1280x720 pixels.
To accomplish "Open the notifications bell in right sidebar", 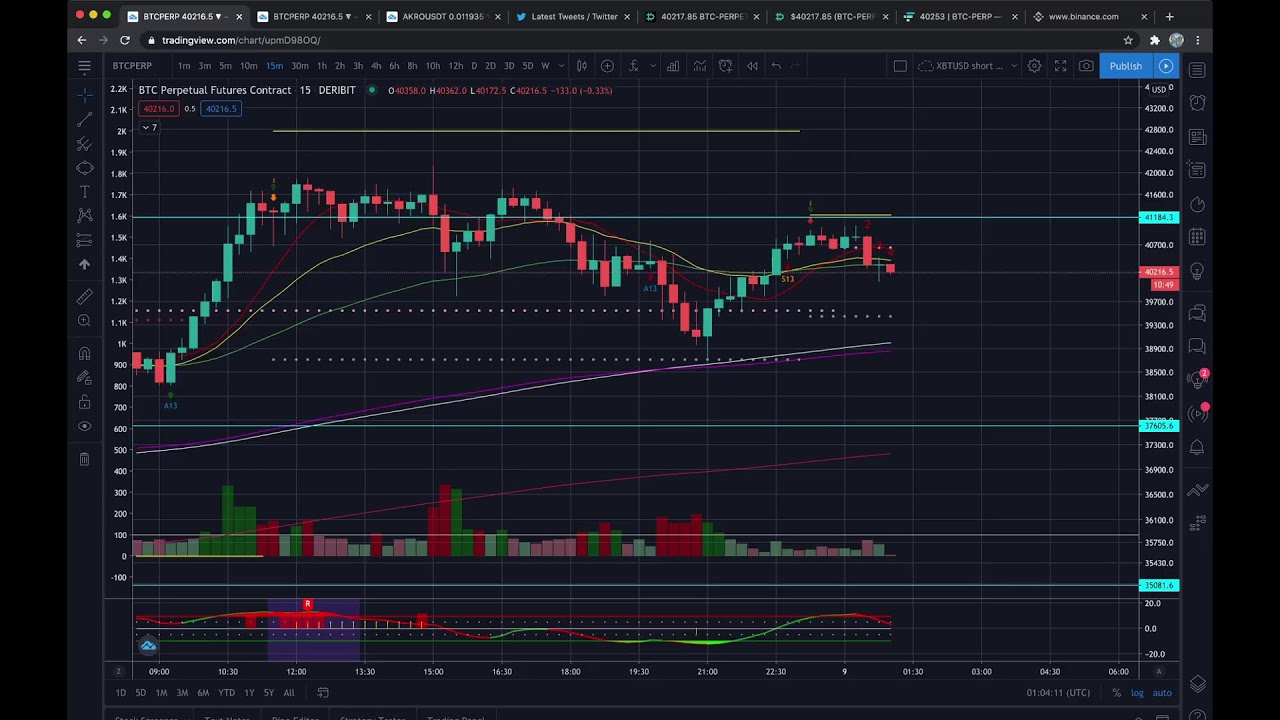I will tap(1197, 448).
